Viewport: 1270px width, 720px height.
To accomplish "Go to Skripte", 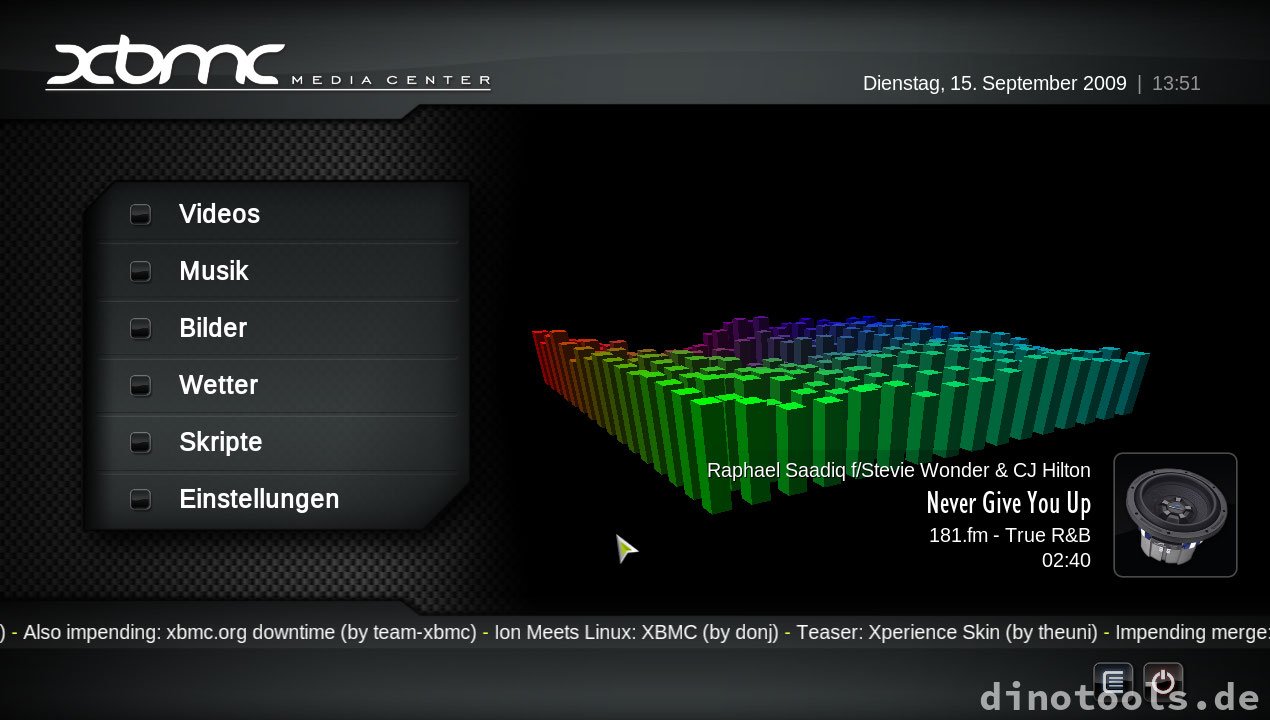I will tap(279, 442).
